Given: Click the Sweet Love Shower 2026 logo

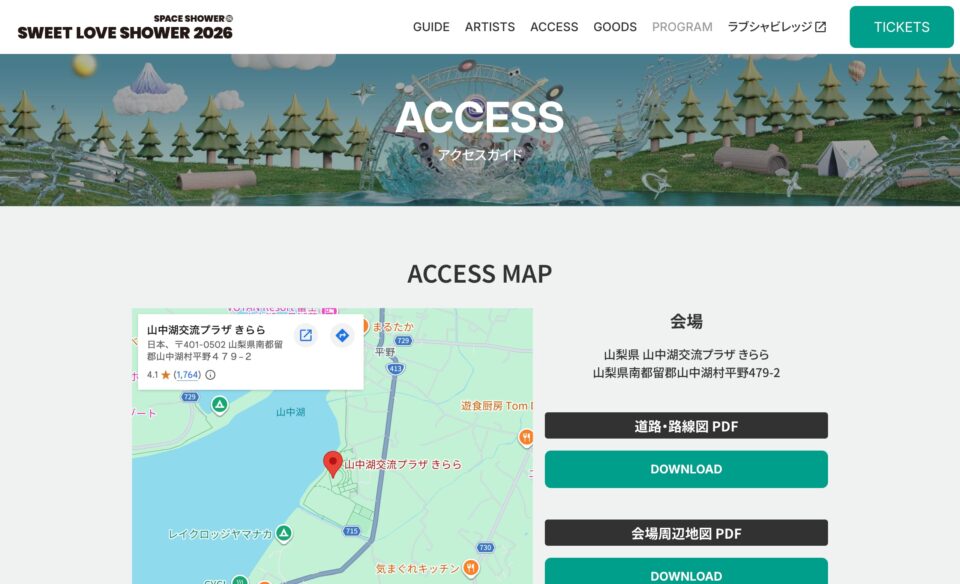Looking at the screenshot, I should pos(125,27).
